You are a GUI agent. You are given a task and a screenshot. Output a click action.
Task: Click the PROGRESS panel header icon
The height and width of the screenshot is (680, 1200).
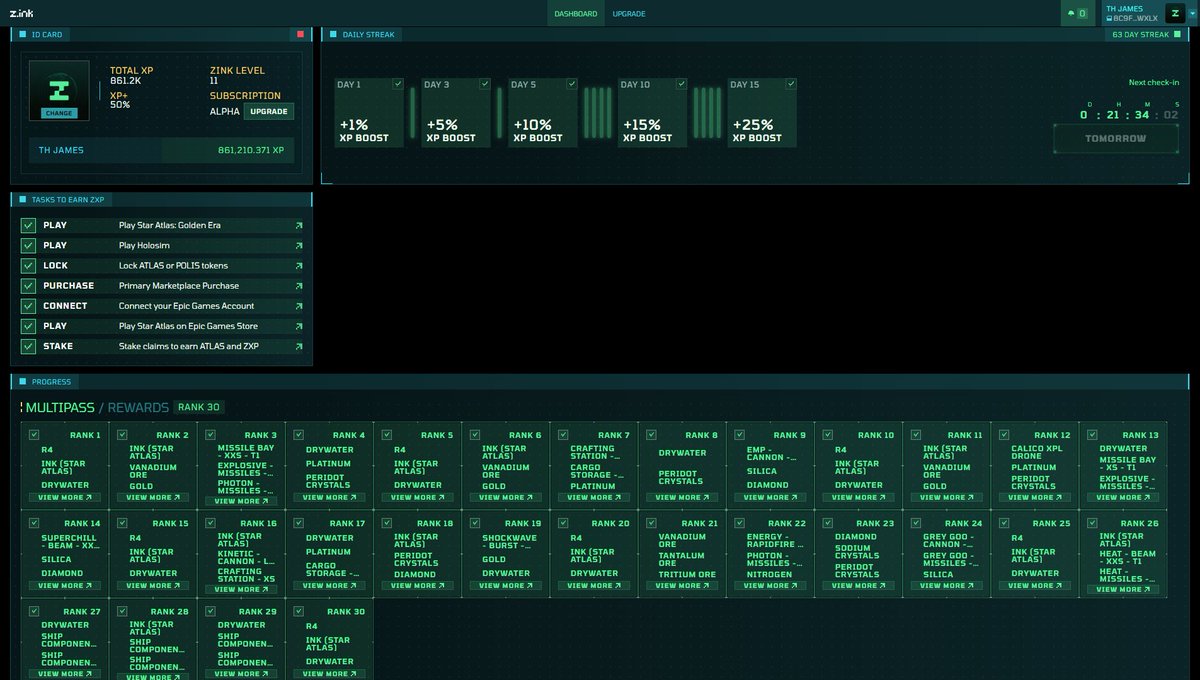coord(22,381)
